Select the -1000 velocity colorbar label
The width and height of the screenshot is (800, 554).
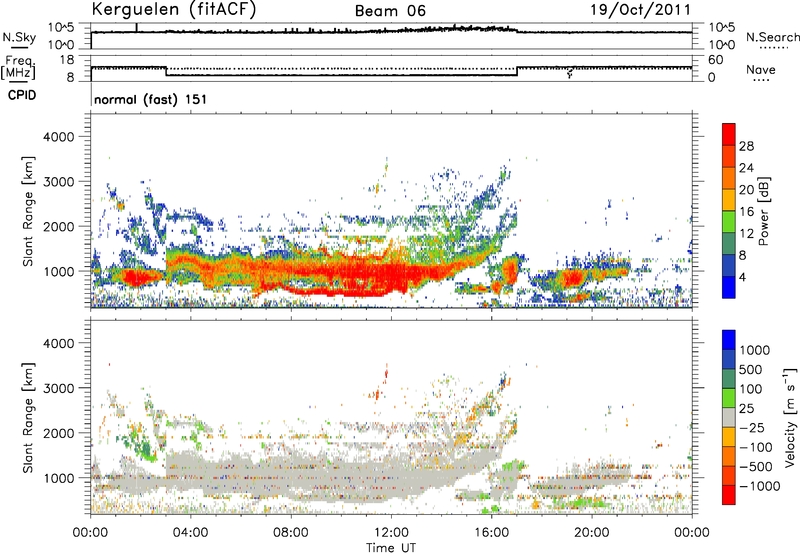click(759, 486)
